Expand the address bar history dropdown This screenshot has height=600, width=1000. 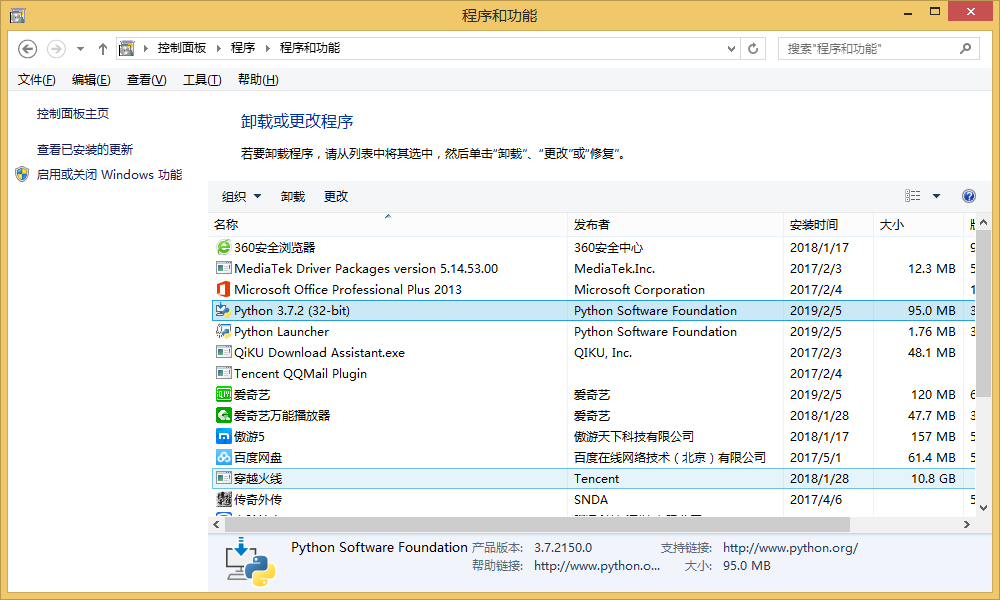[x=731, y=48]
